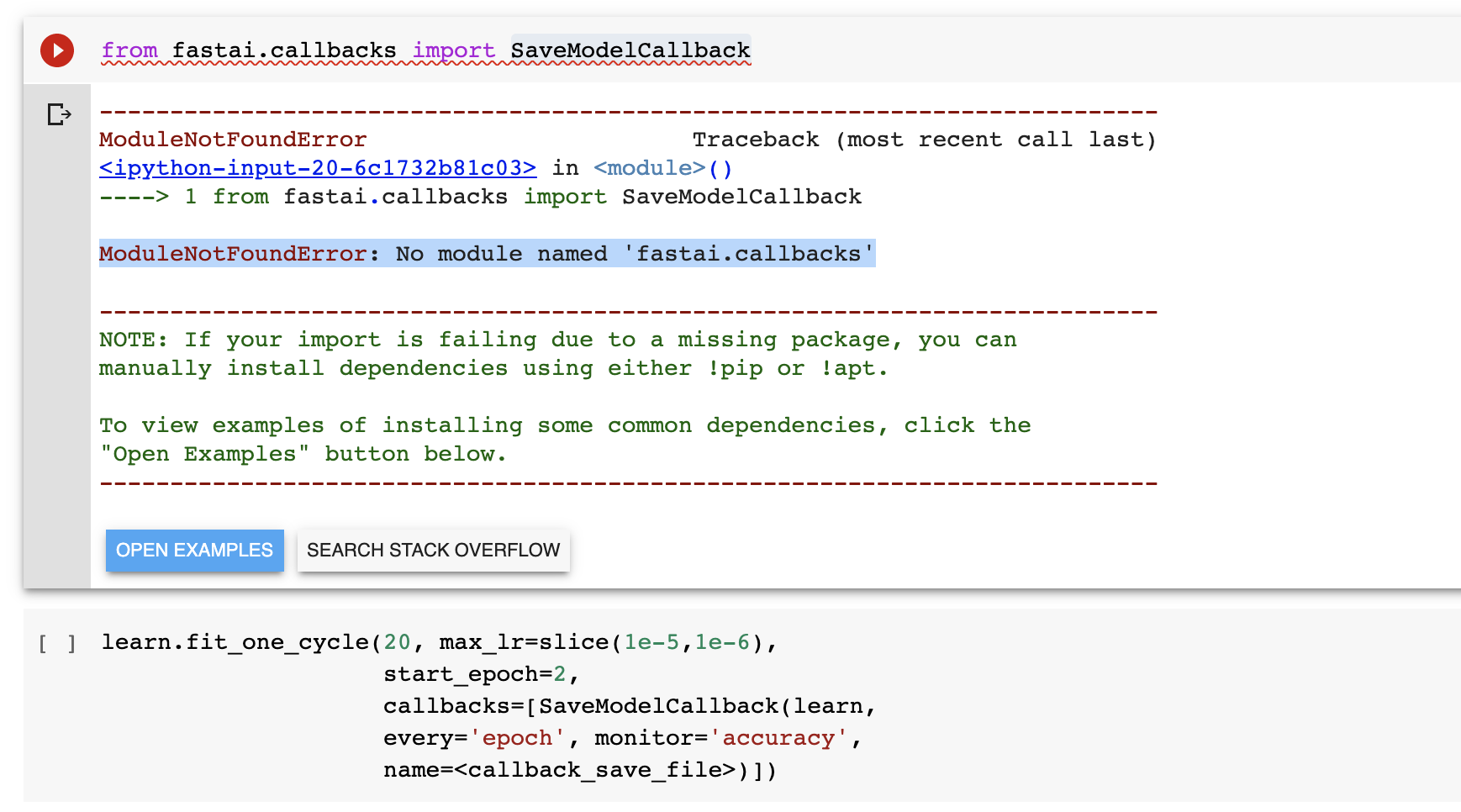Open the ipython-input-20-6c1732b81c03 link
Image resolution: width=1461 pixels, height=812 pixels.
[317, 168]
